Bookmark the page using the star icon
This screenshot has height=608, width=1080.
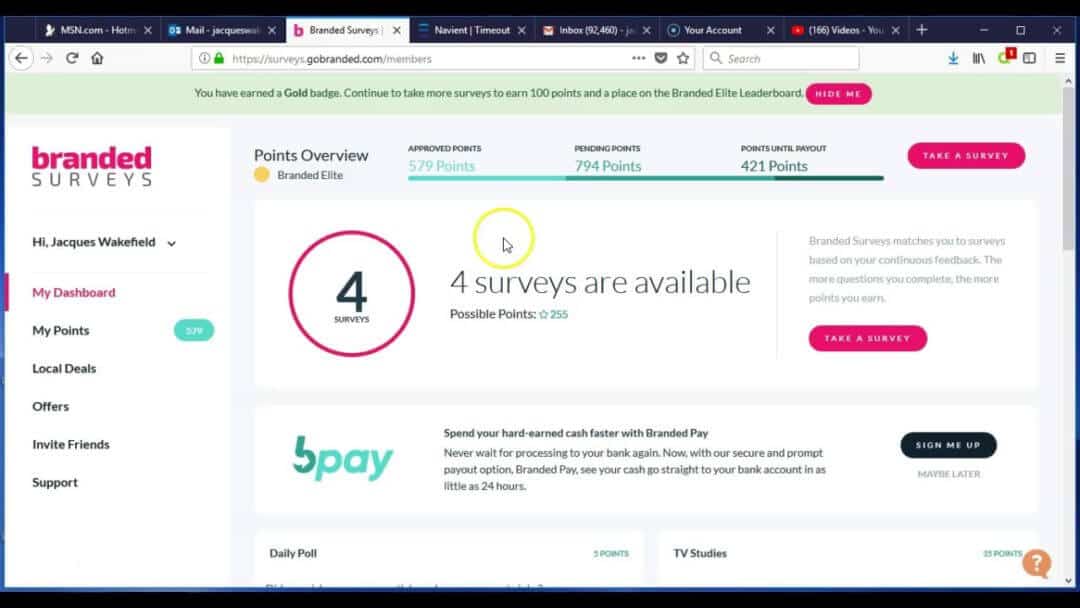tap(684, 58)
